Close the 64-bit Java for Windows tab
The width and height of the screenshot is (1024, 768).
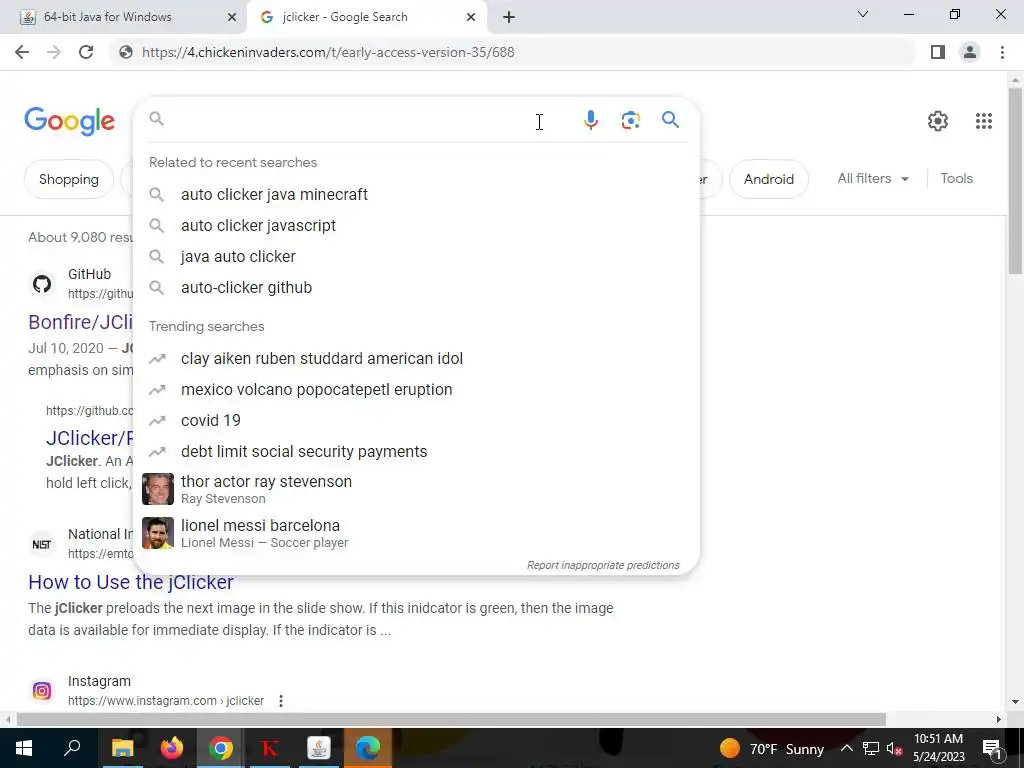click(x=232, y=17)
